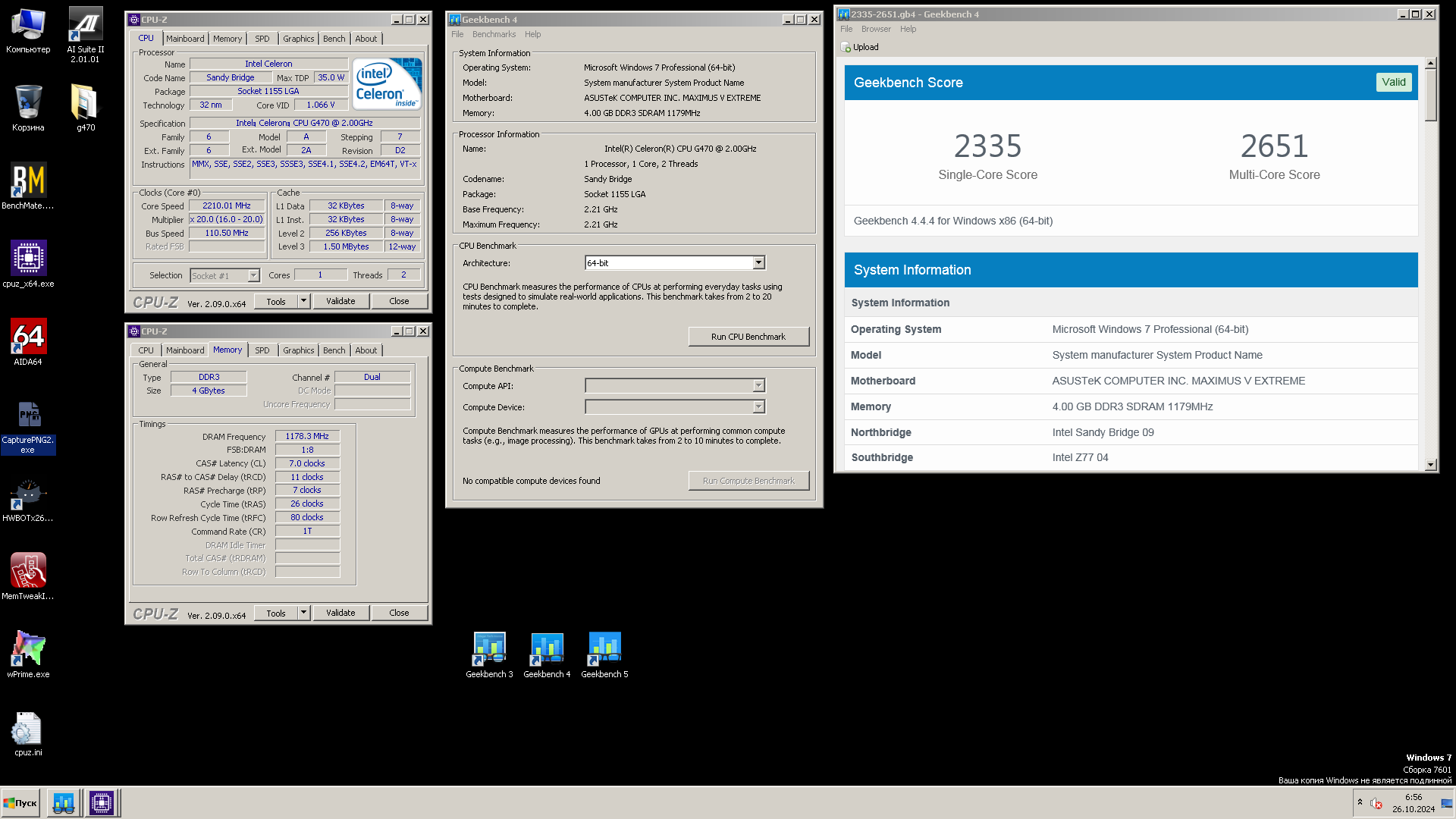Click the DRAM Frequency 1178.3 MHz field
This screenshot has height=819, width=1456.
(x=307, y=436)
